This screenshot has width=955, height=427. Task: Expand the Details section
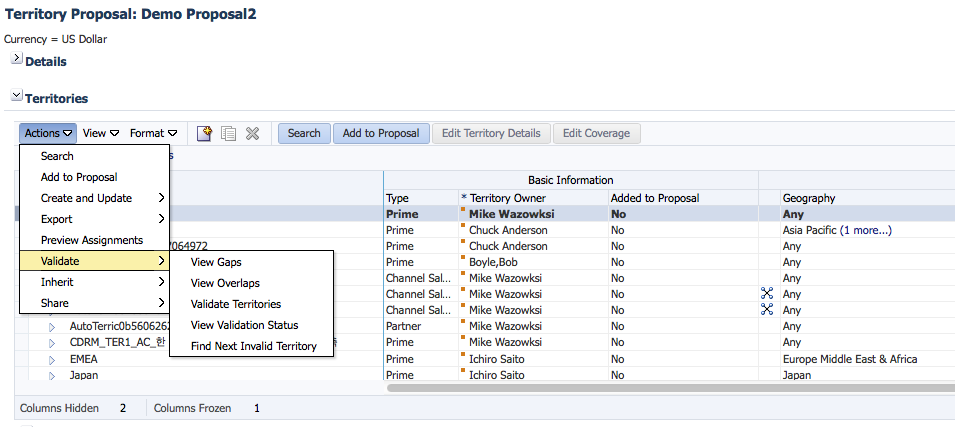(16, 60)
